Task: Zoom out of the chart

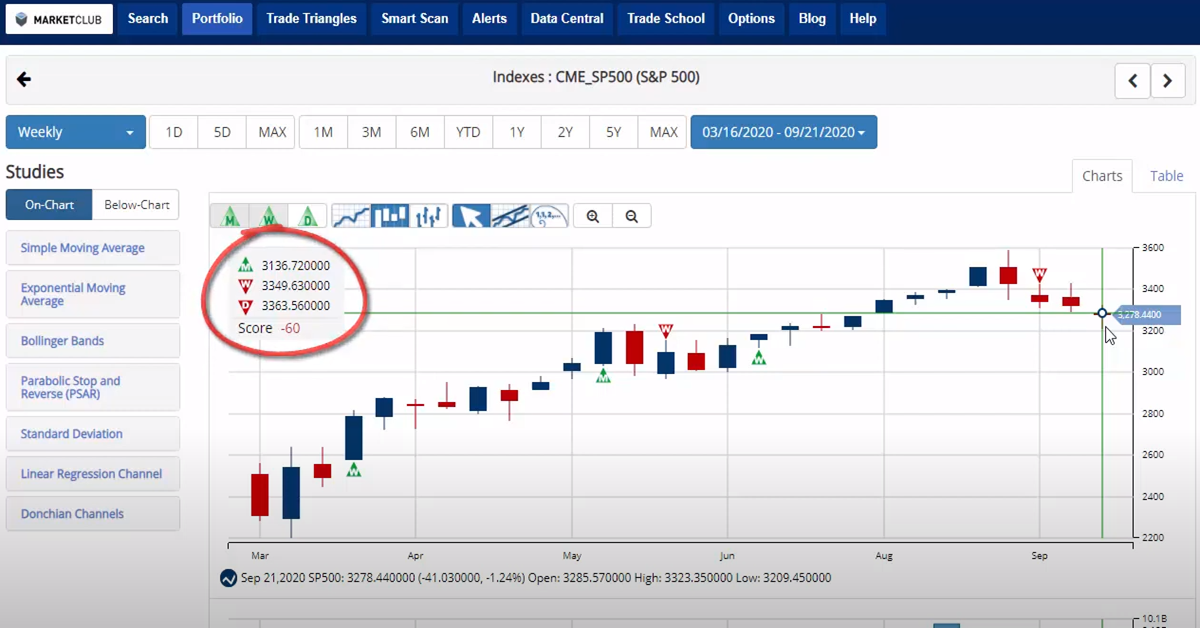Action: pyautogui.click(x=632, y=216)
